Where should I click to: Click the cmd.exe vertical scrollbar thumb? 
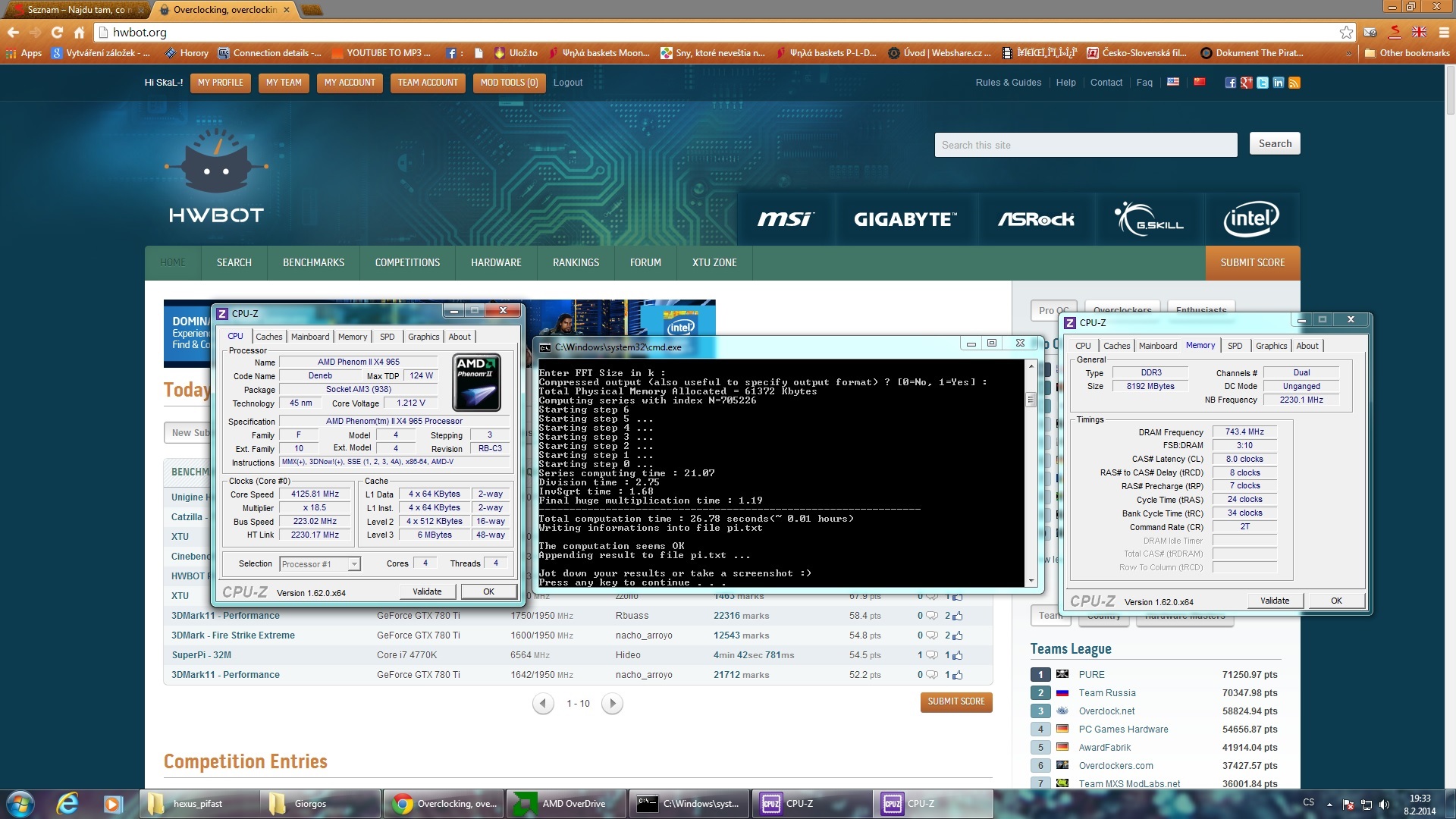click(x=1031, y=400)
